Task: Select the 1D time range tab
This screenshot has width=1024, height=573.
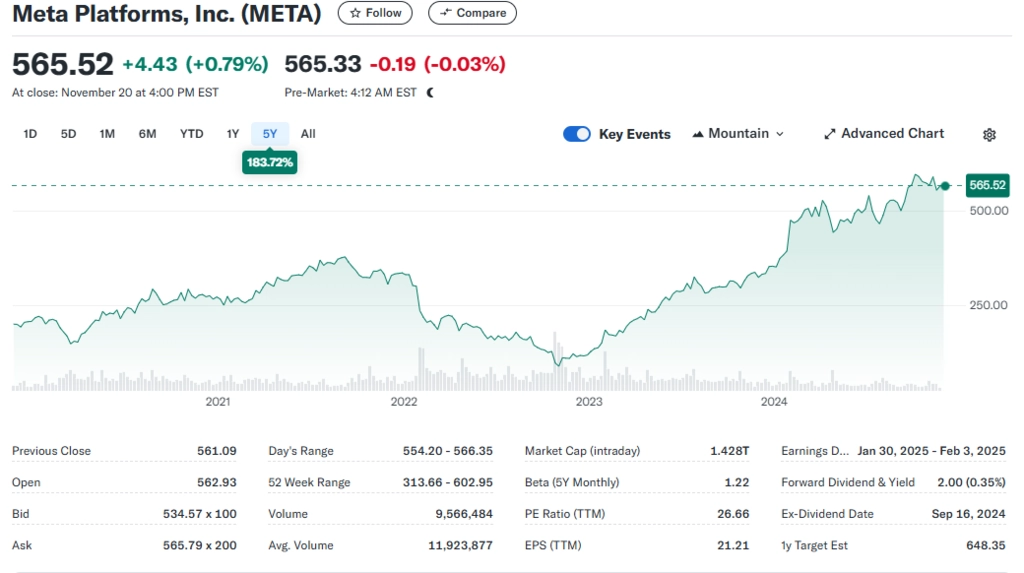Action: 30,134
